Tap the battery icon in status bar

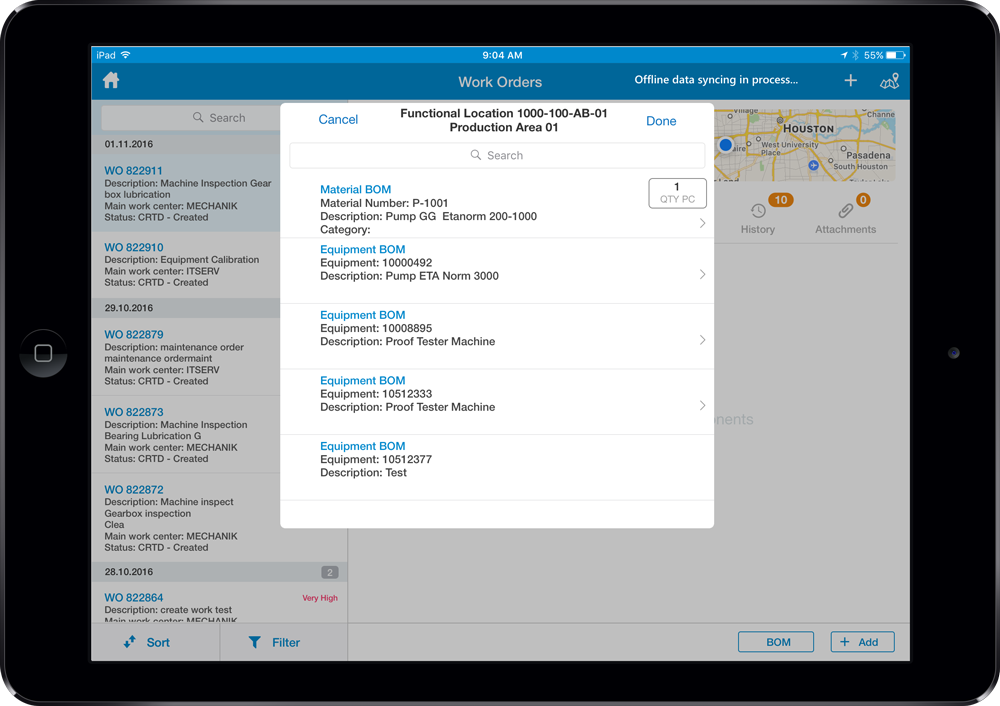tap(895, 55)
